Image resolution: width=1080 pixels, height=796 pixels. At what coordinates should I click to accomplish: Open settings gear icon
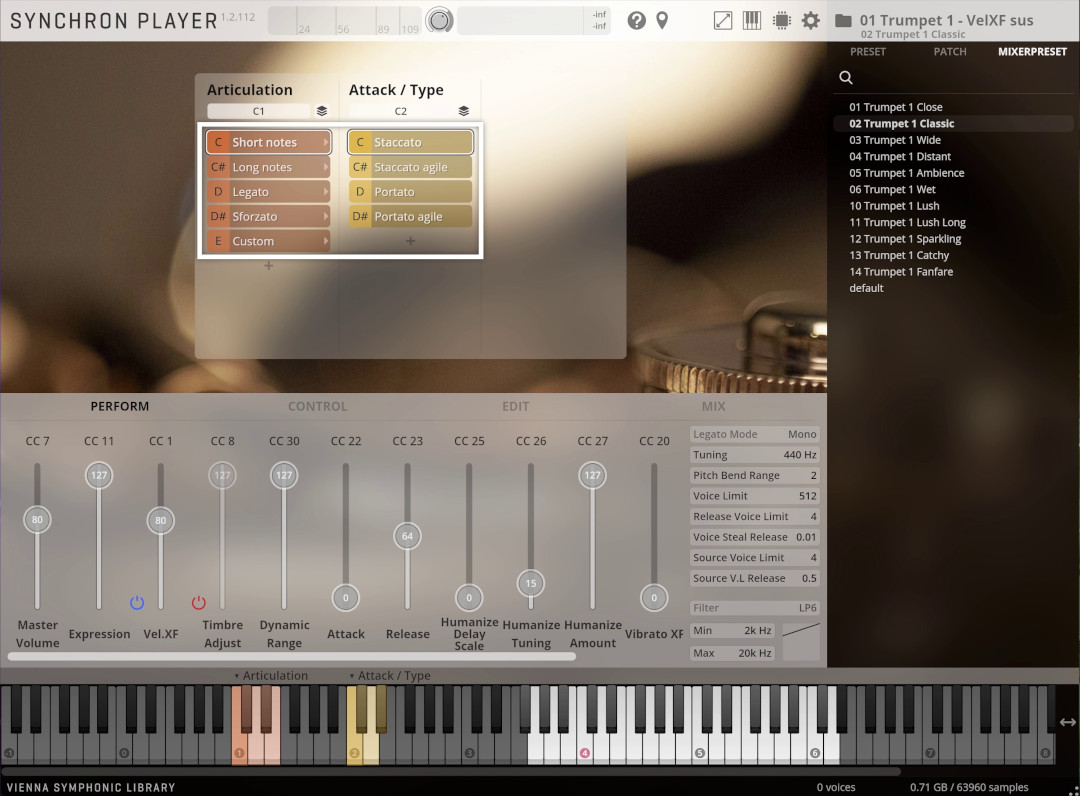pyautogui.click(x=811, y=21)
